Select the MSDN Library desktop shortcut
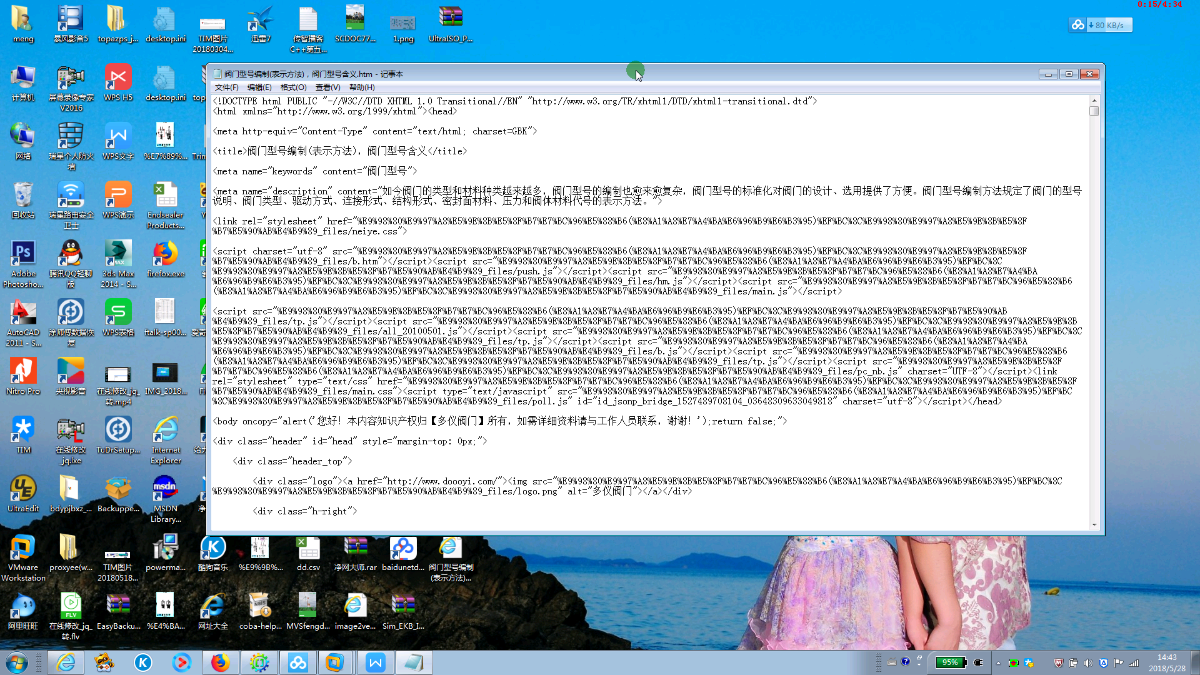This screenshot has width=1200, height=675. (165, 498)
